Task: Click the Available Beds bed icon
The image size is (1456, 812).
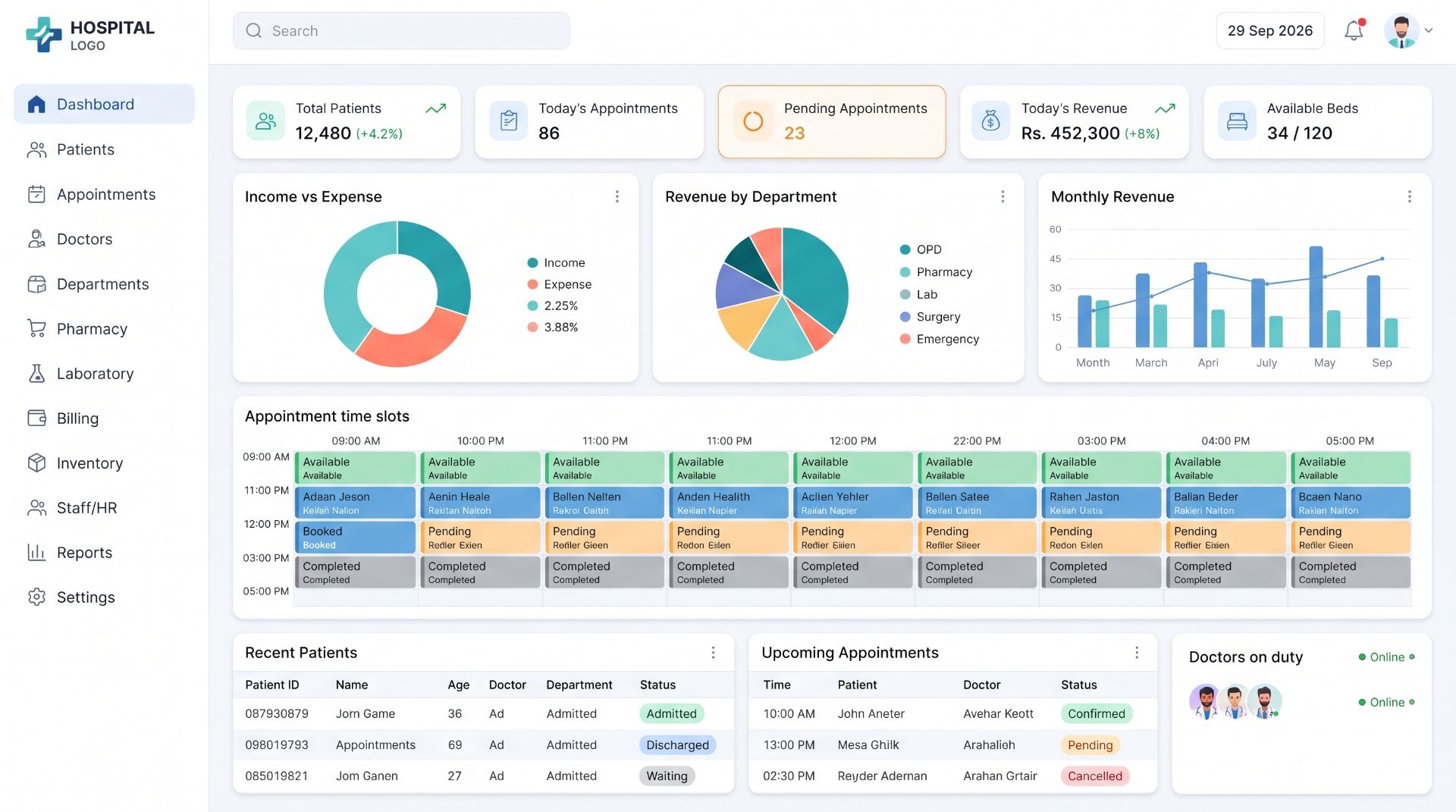Action: pos(1237,121)
